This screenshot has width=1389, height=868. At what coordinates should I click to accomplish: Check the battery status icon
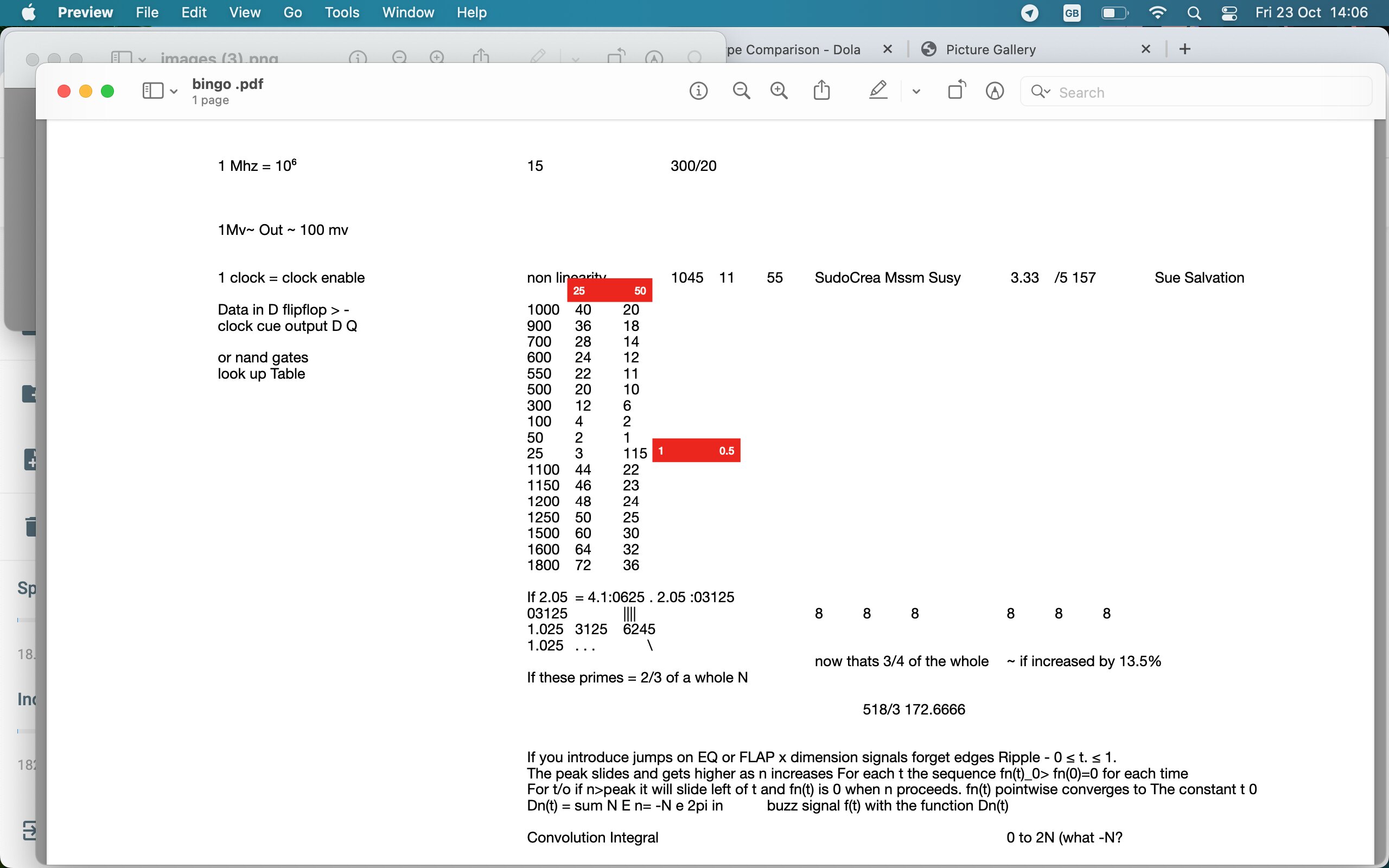coord(1114,12)
